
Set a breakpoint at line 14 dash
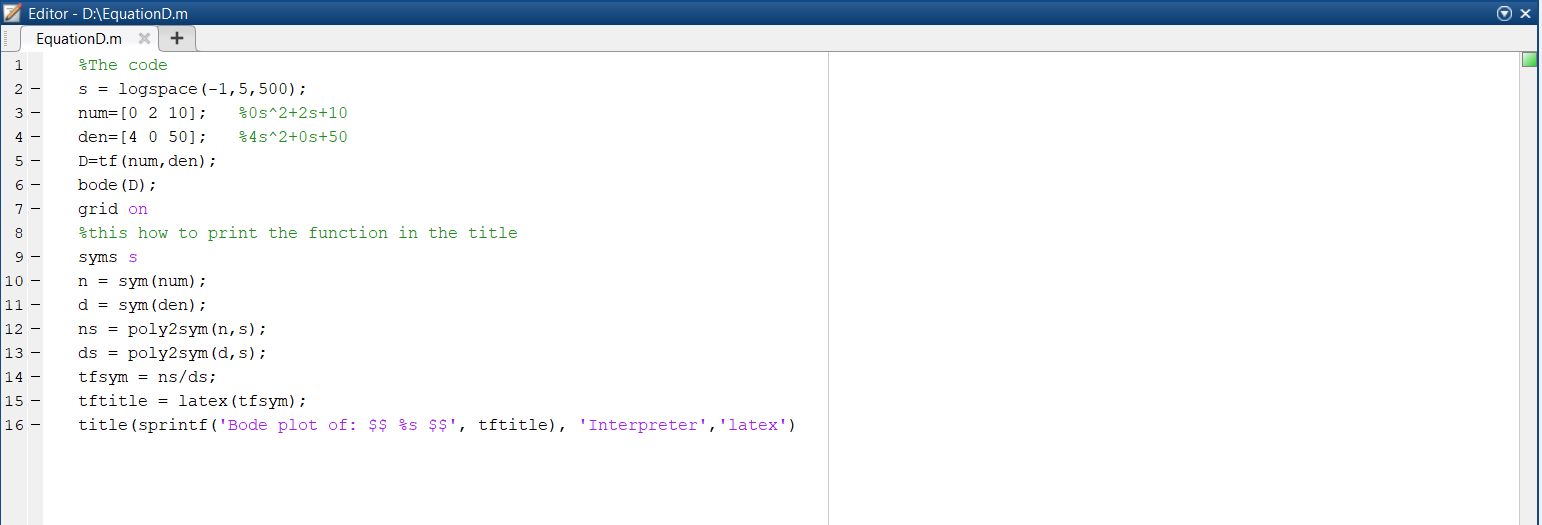click(x=35, y=377)
